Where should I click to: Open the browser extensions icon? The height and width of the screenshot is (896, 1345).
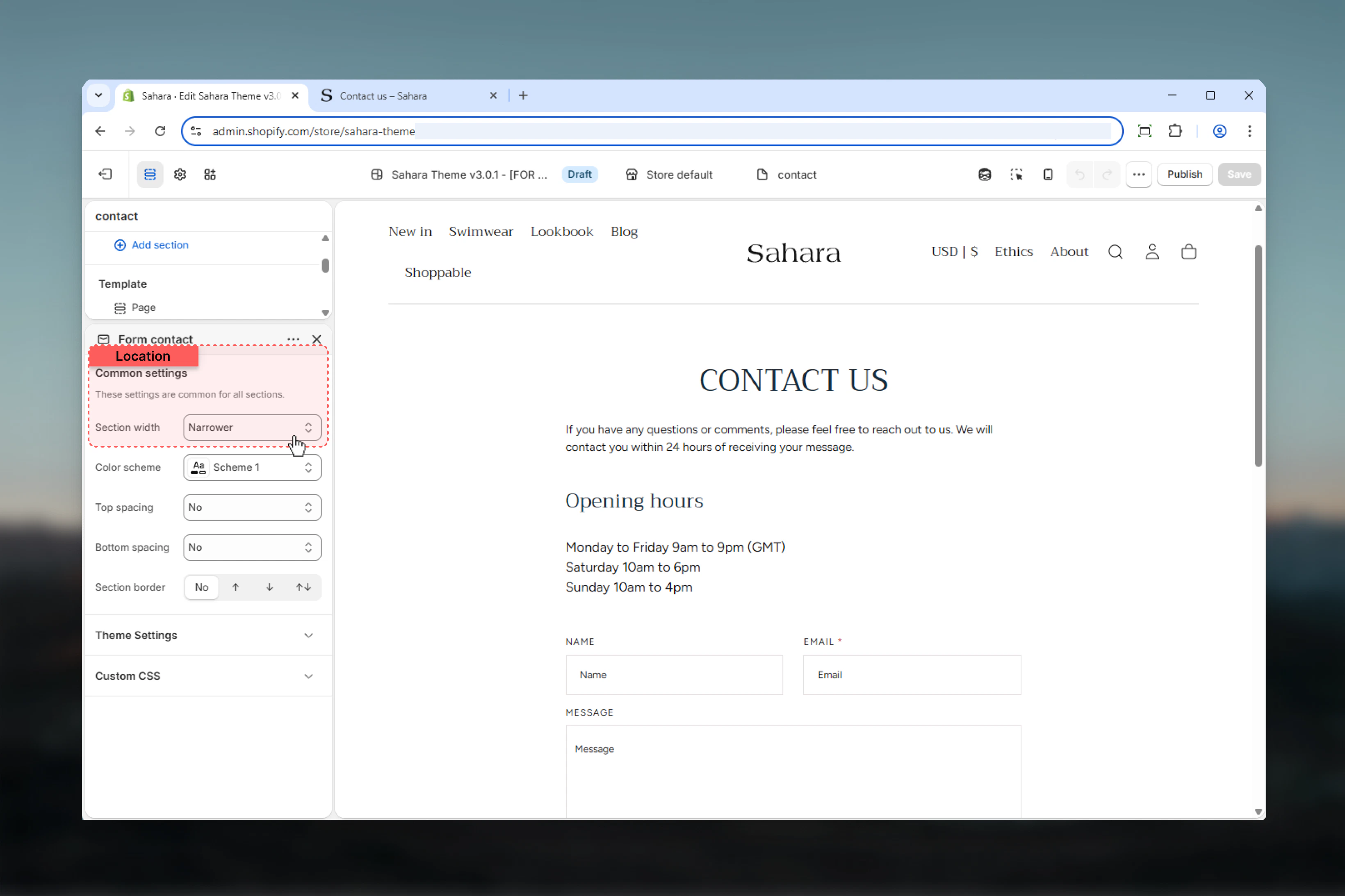pyautogui.click(x=1175, y=132)
